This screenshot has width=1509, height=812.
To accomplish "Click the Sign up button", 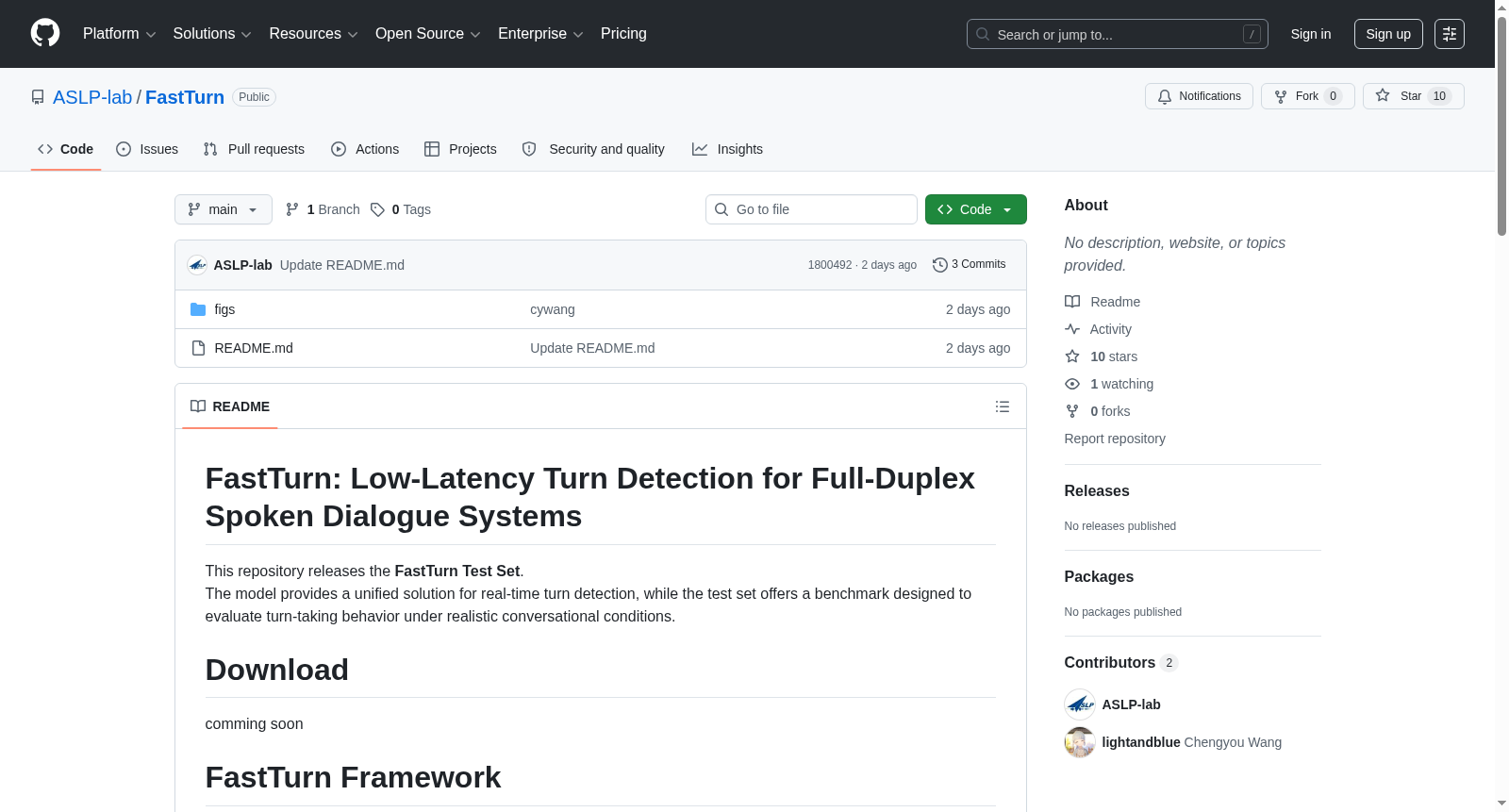I will click(1388, 34).
